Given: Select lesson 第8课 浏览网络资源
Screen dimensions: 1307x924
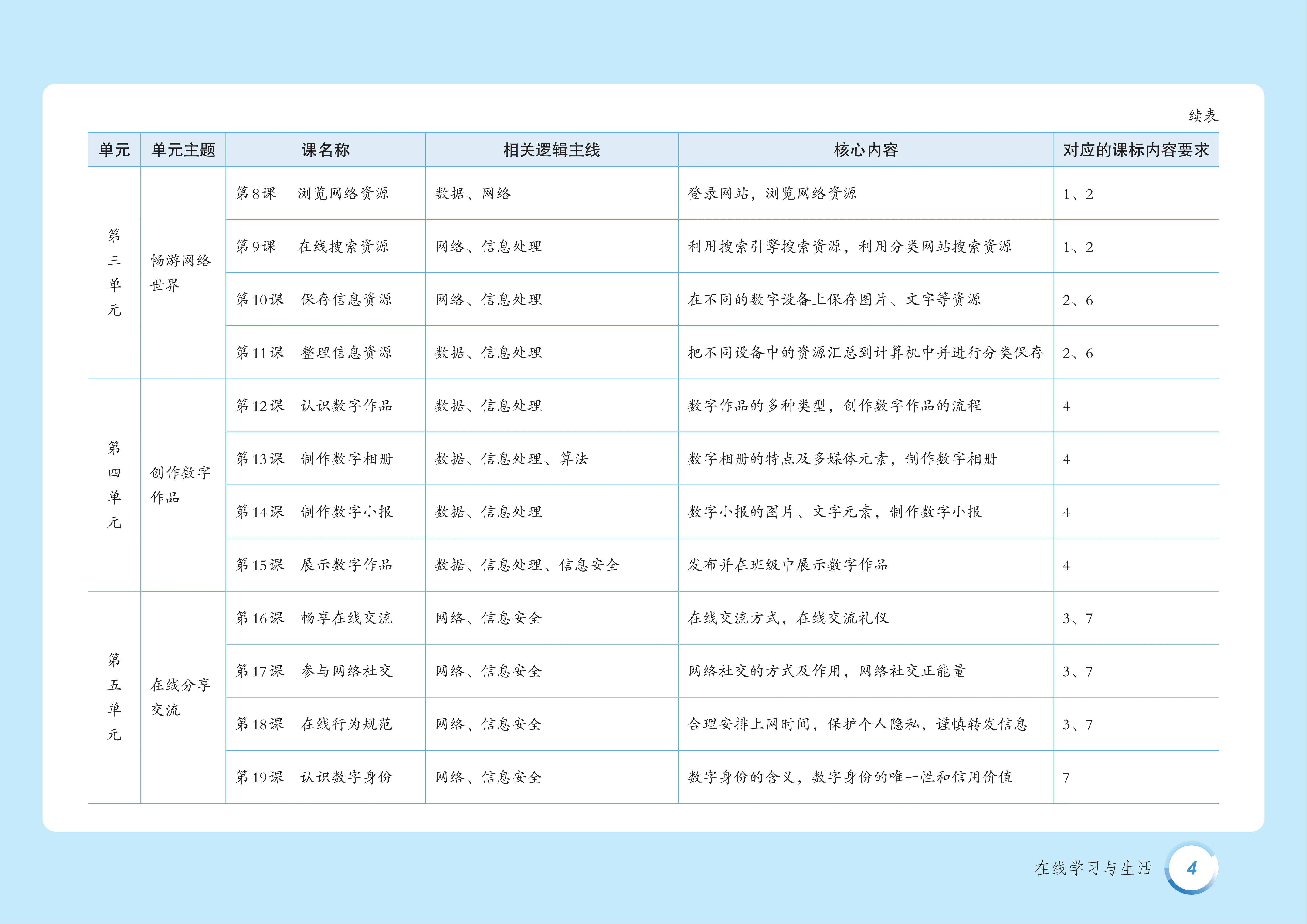Looking at the screenshot, I should tap(312, 193).
